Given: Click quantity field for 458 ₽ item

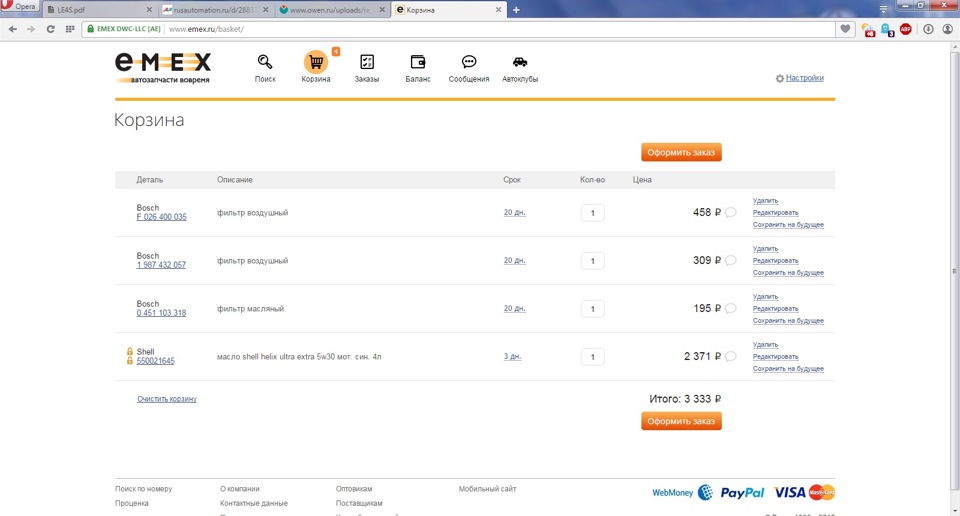Looking at the screenshot, I should [592, 213].
